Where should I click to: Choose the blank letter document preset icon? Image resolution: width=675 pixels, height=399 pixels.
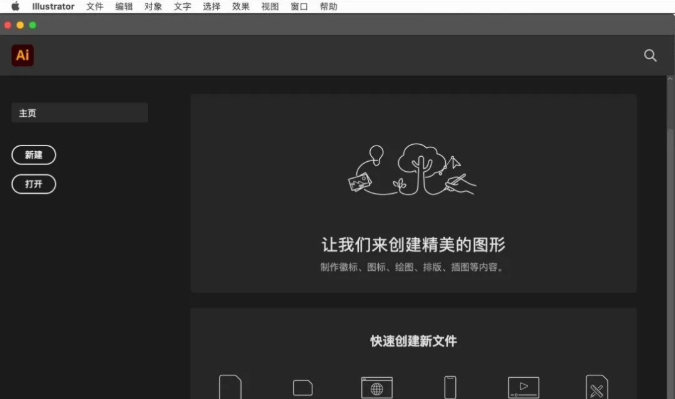coord(230,387)
